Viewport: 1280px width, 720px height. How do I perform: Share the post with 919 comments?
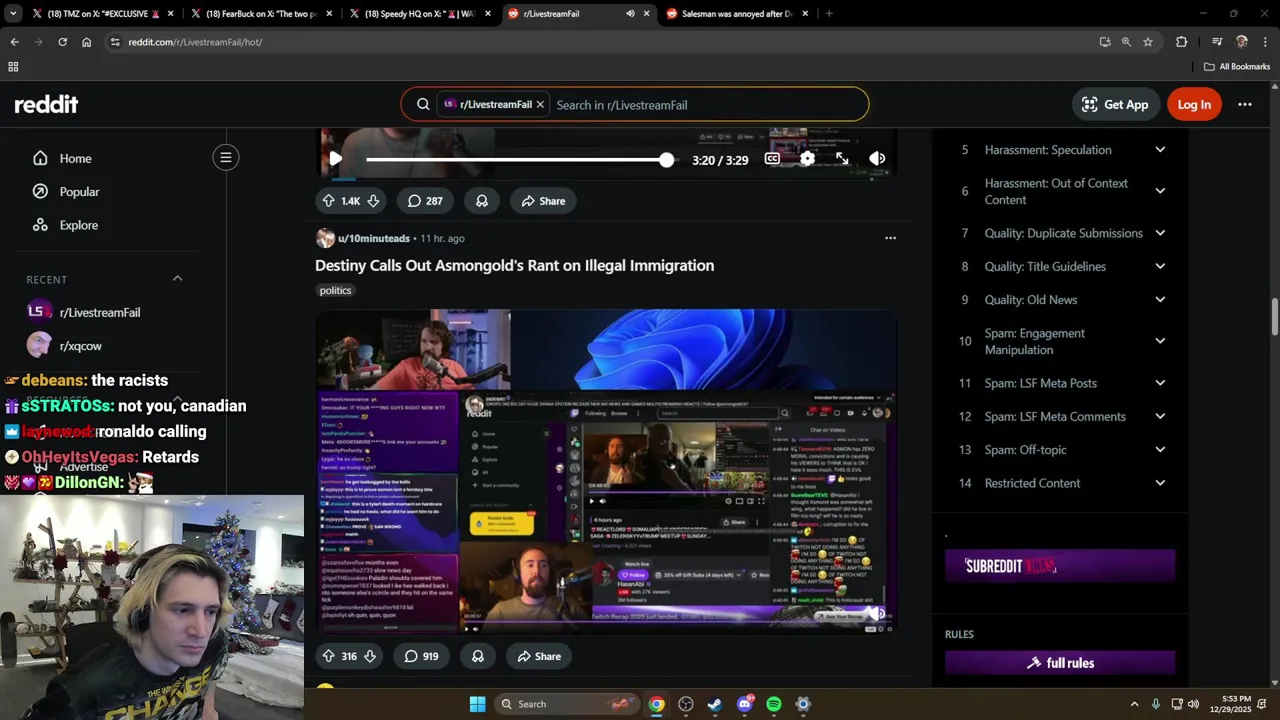(x=539, y=656)
